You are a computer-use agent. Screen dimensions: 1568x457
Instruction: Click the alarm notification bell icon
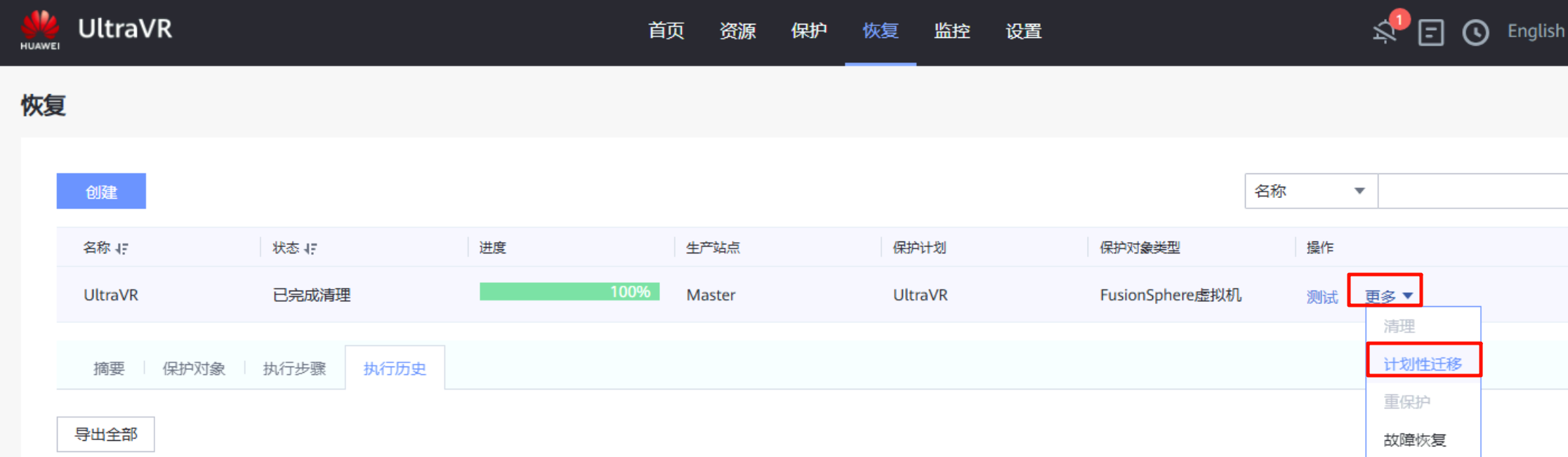point(1385,32)
